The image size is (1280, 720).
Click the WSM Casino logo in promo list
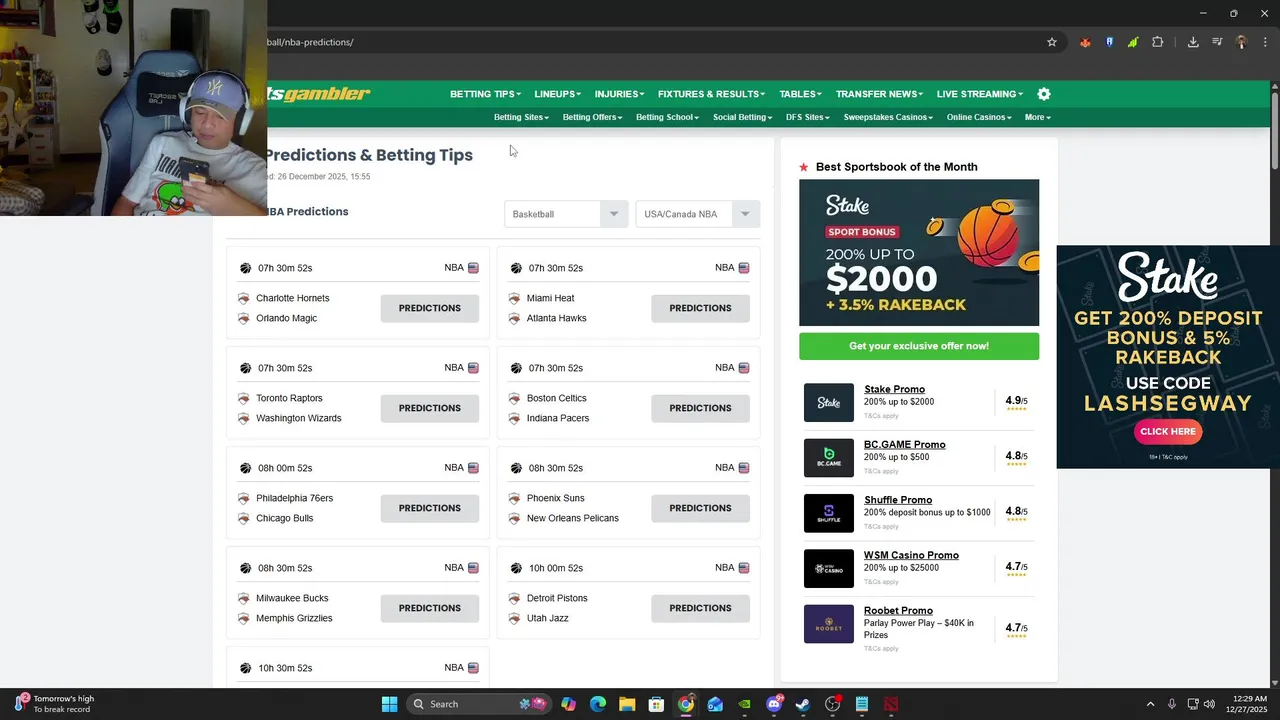pos(829,568)
